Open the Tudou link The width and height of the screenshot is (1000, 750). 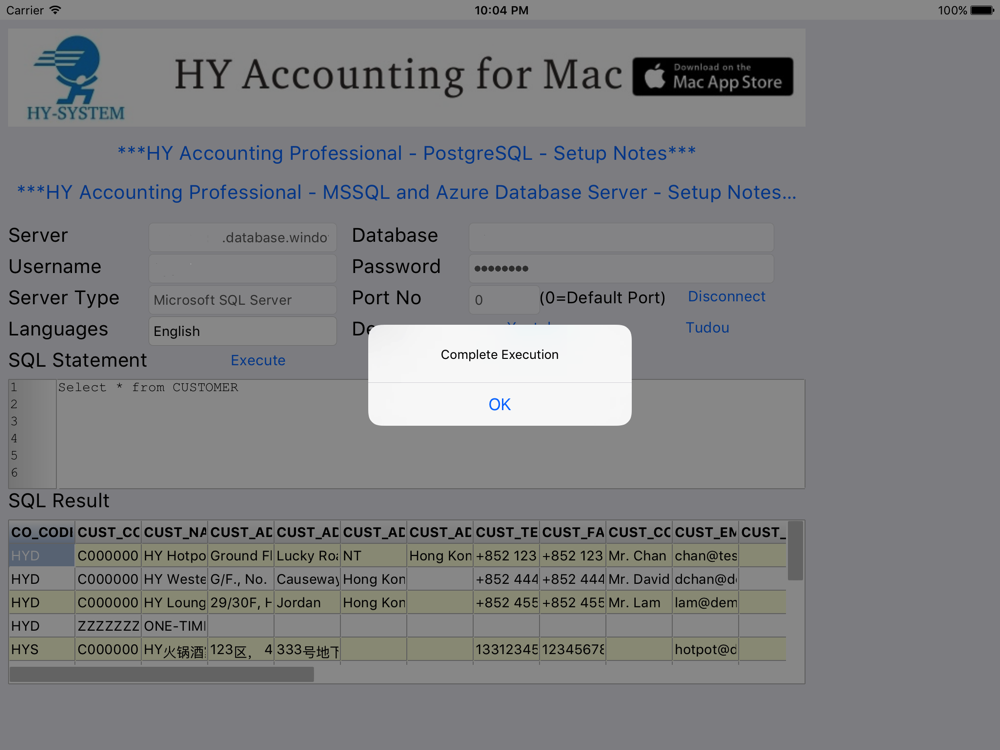pos(707,328)
